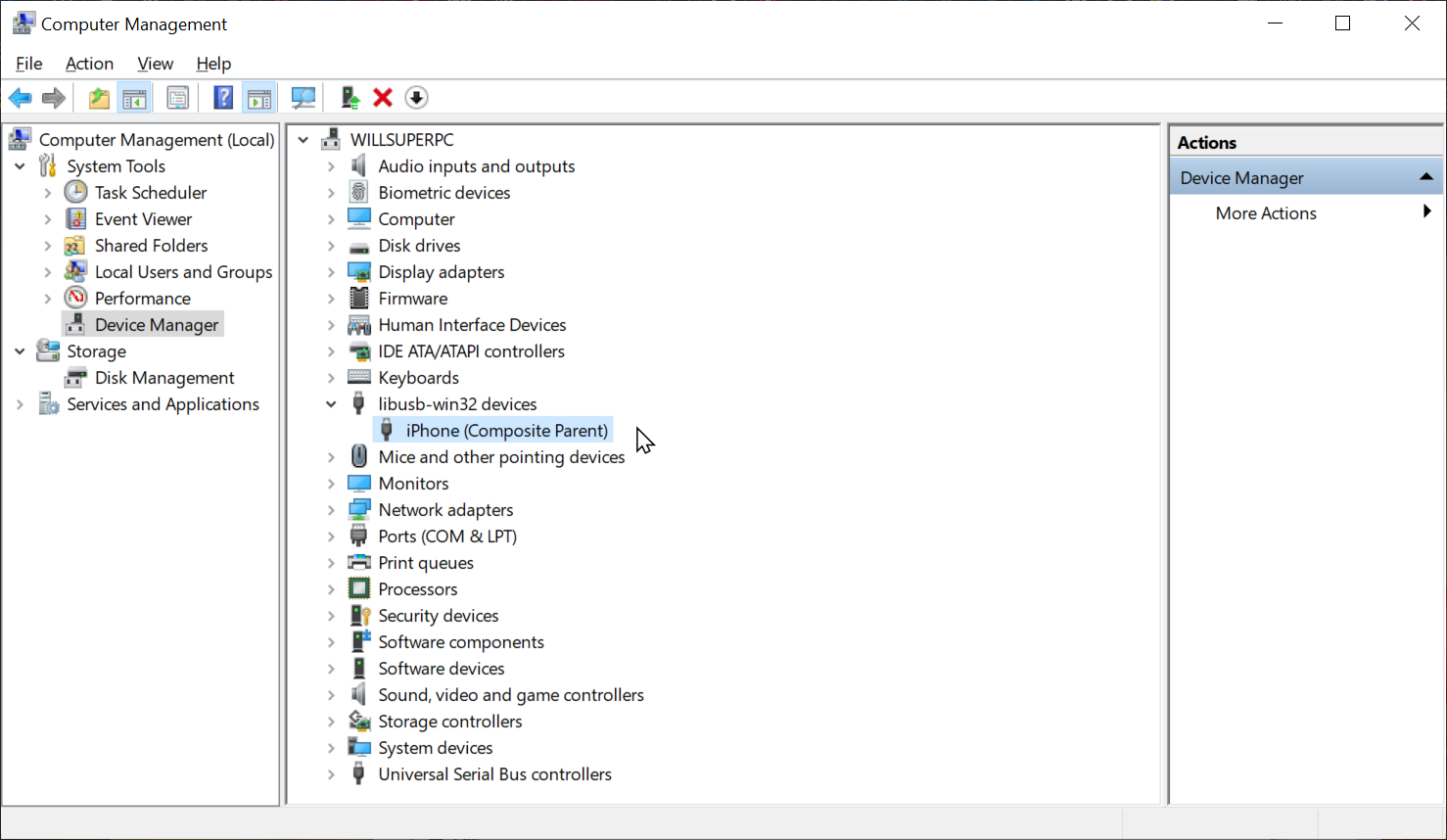
Task: Expand Services and Applications node
Action: coord(20,404)
